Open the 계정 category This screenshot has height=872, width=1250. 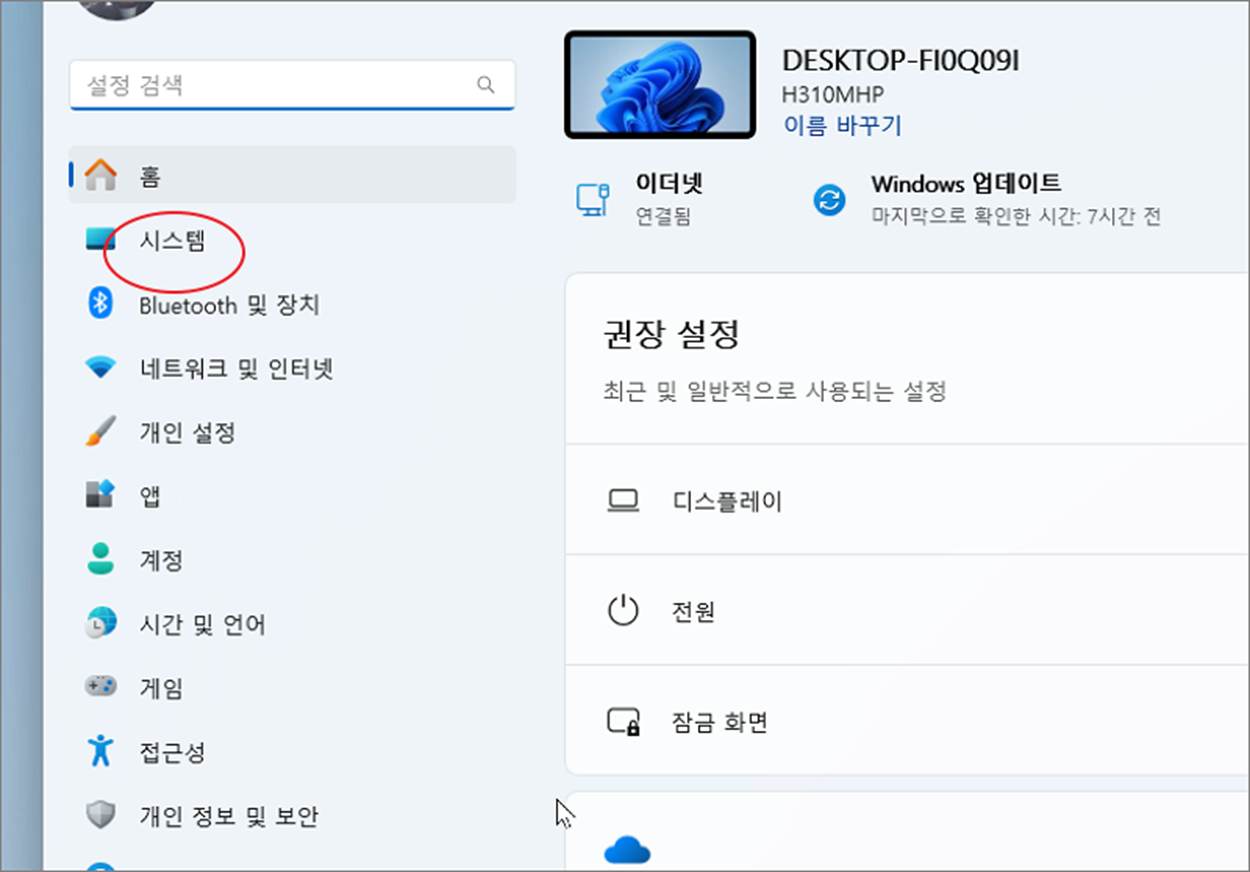click(x=292, y=560)
